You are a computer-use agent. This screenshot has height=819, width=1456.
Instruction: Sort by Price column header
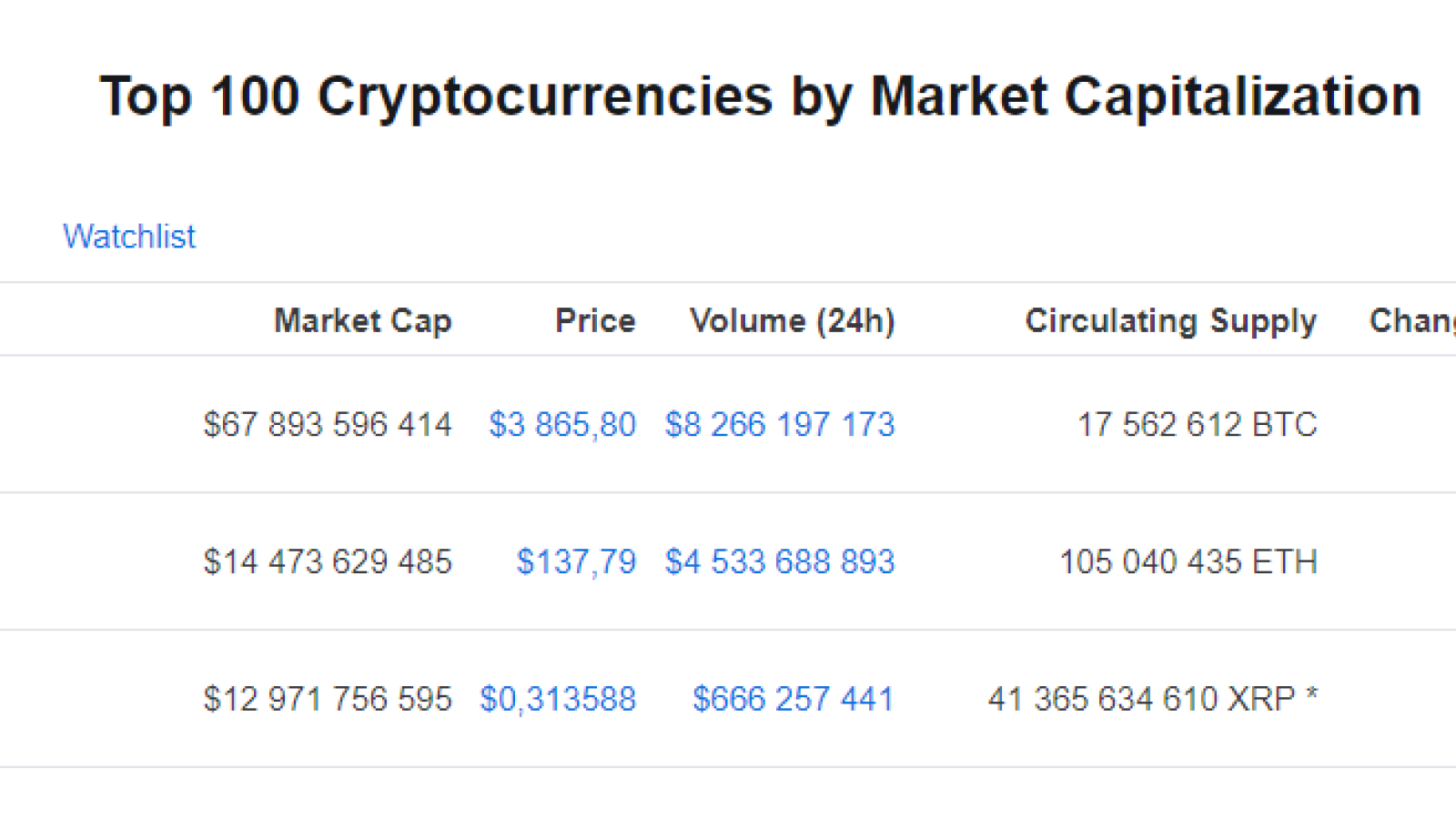tap(595, 321)
